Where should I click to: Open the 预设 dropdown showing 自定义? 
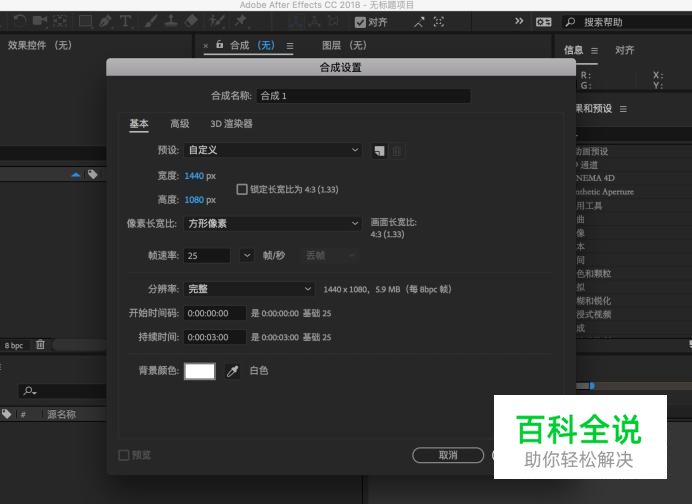(273, 150)
